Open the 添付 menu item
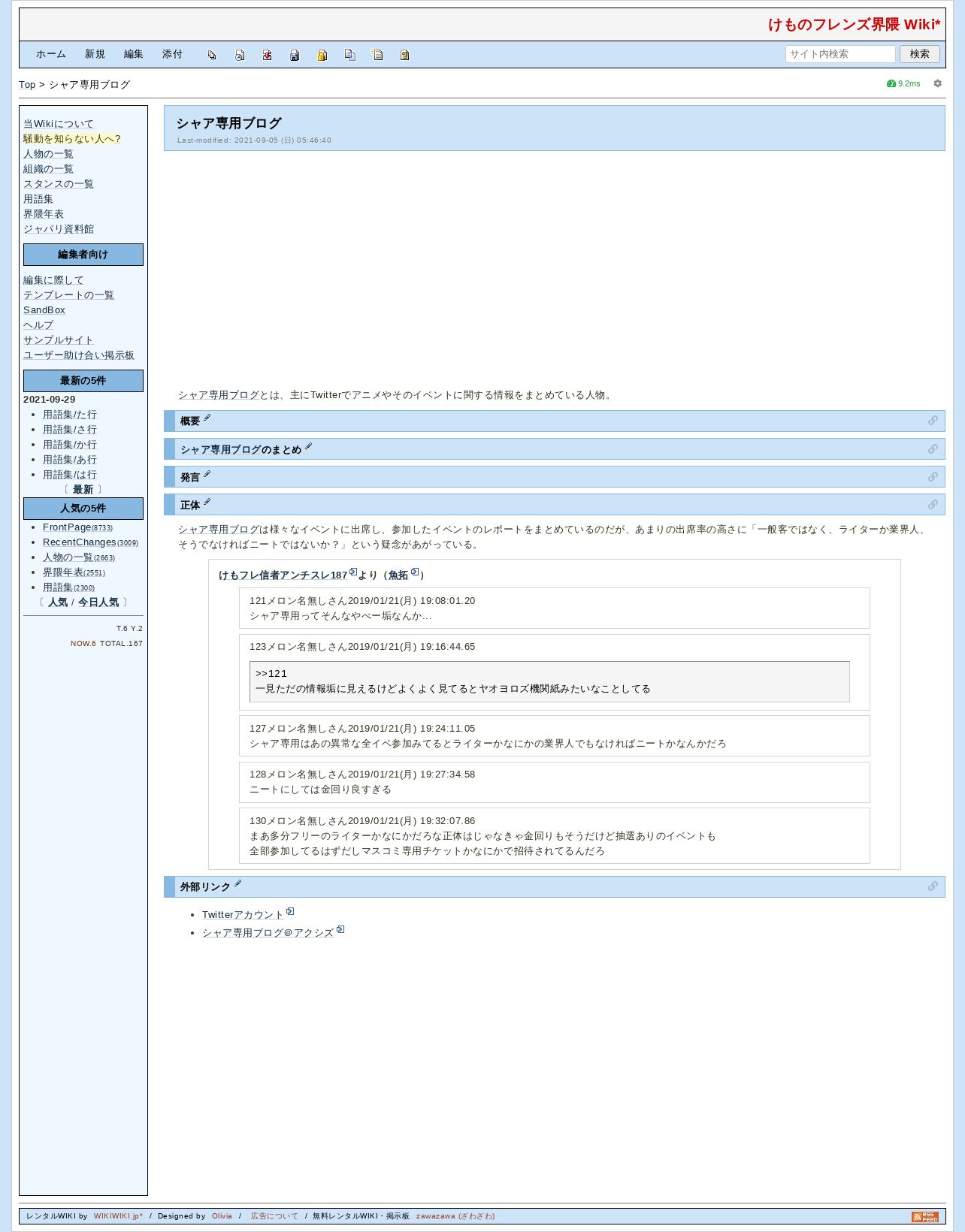965x1232 pixels. point(172,54)
